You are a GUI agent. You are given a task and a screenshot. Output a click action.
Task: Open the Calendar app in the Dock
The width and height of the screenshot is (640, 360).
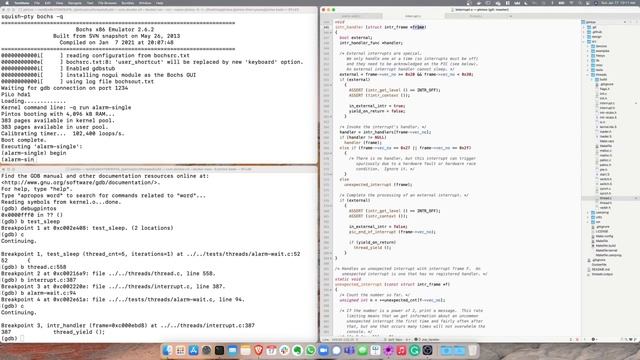[x=271, y=350]
